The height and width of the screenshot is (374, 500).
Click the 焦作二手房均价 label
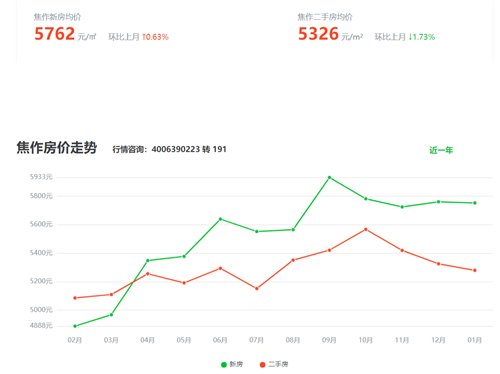tap(325, 17)
